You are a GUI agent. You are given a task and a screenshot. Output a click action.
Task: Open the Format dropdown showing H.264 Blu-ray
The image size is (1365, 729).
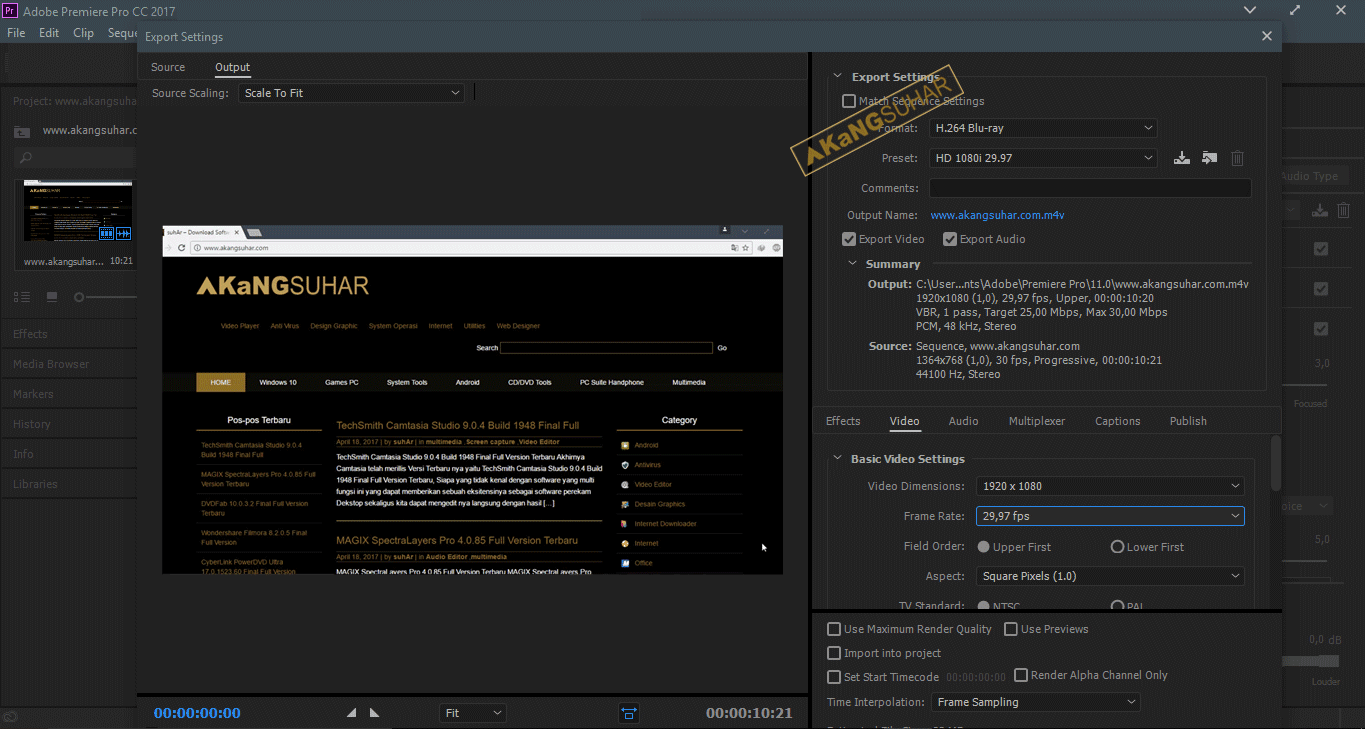(x=1042, y=128)
